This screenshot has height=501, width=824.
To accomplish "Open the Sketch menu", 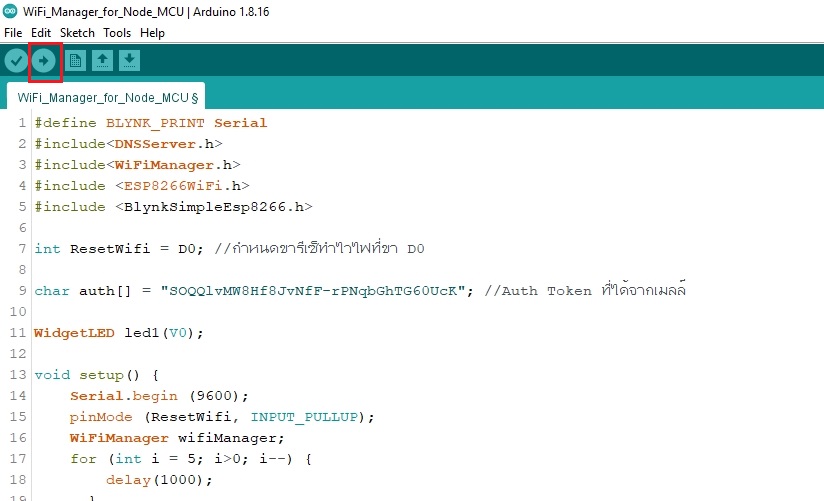I will point(77,33).
